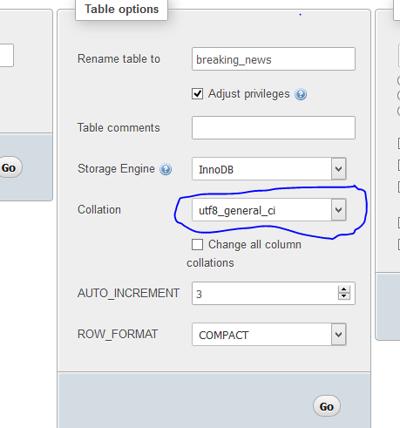
Task: Decrease AUTO_INCREMENT with the down arrow
Action: click(344, 296)
